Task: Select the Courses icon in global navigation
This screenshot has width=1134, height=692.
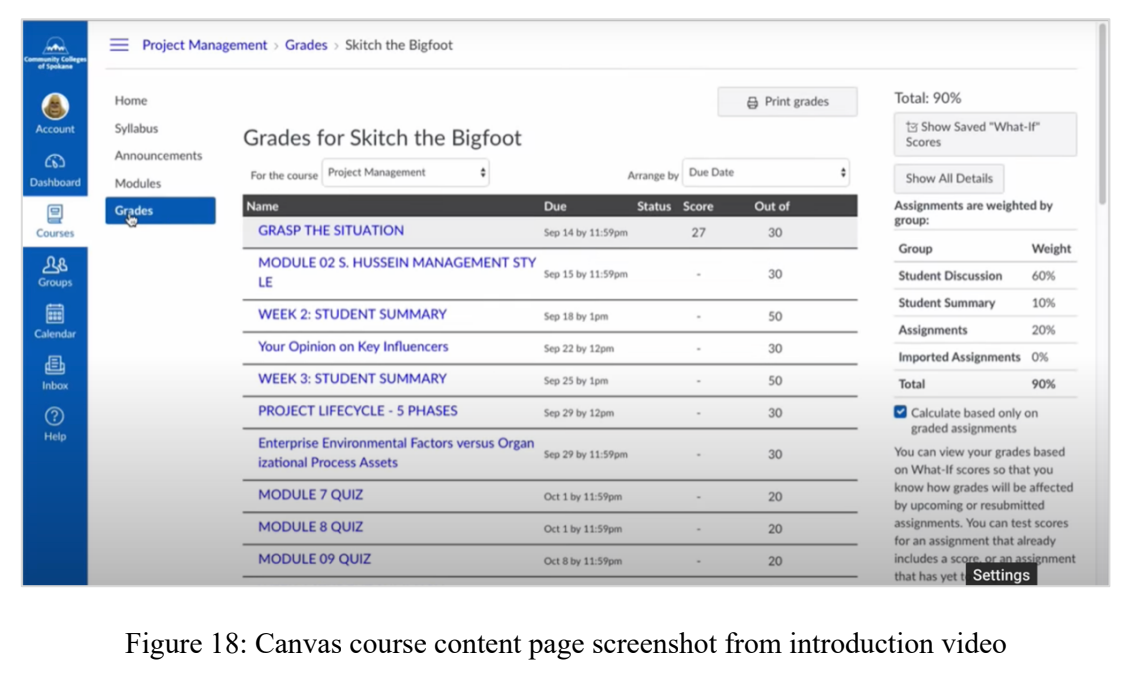Action: [55, 213]
